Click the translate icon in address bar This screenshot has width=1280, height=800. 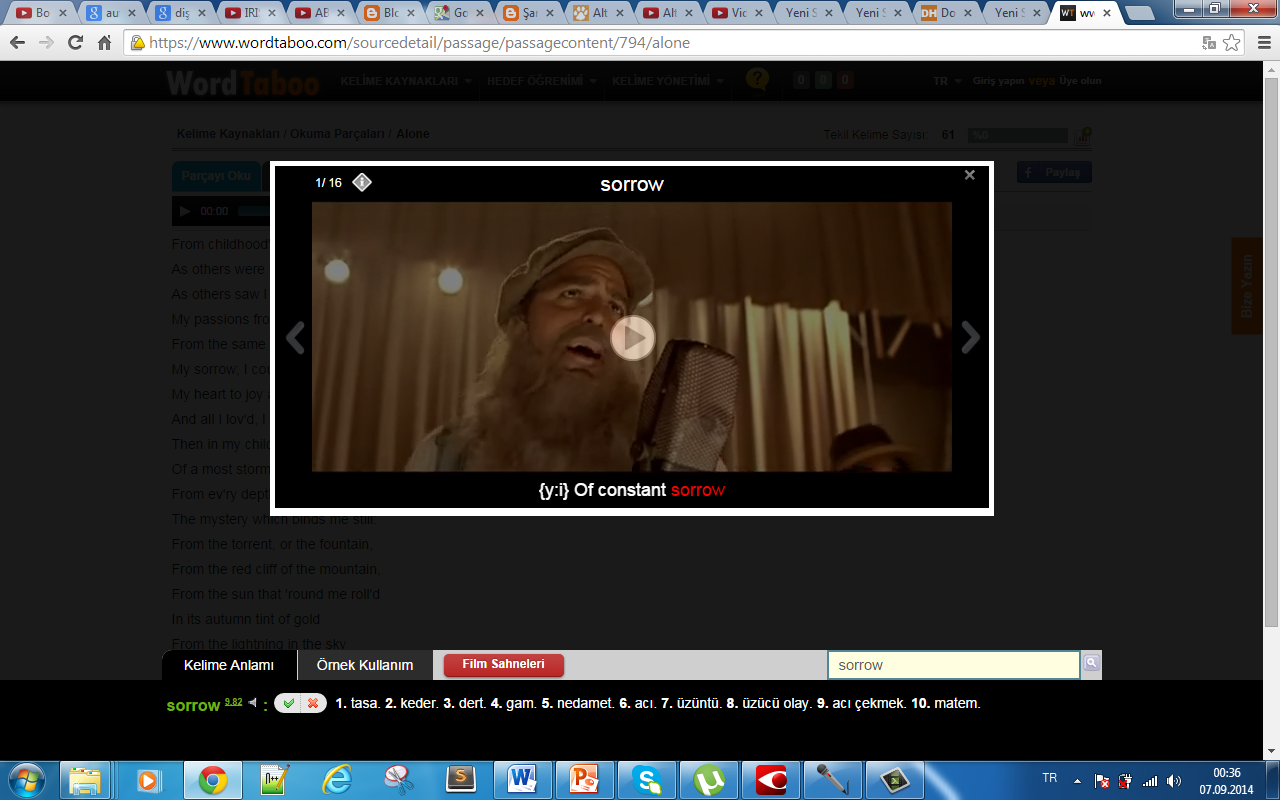1209,43
